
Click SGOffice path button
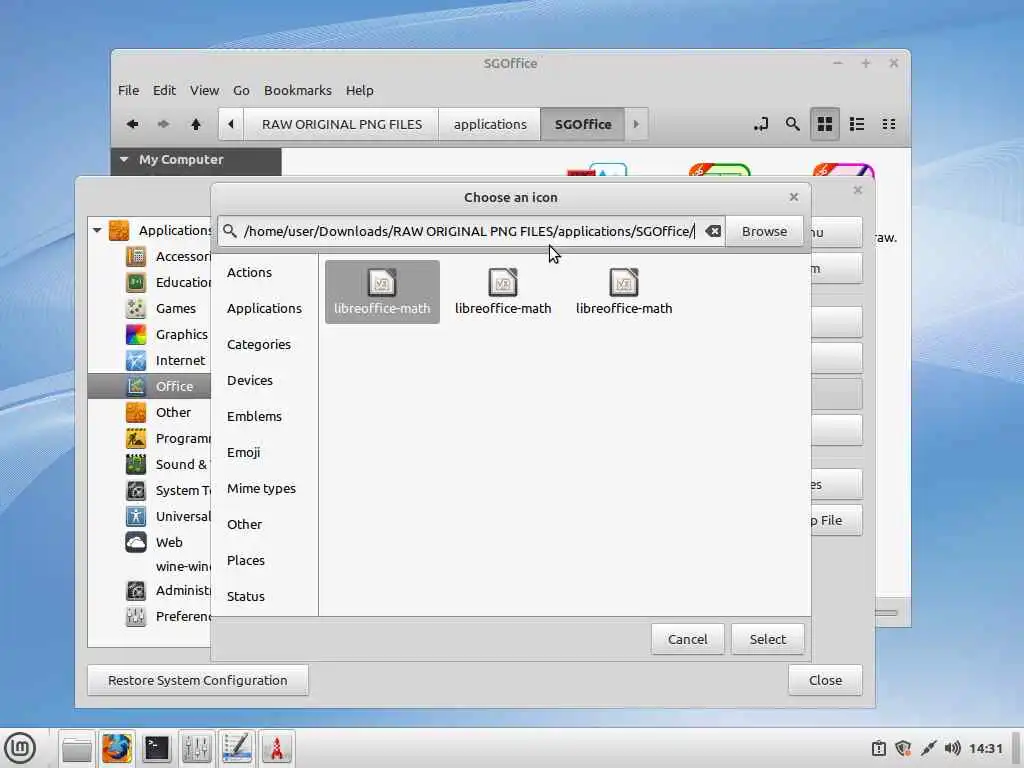(x=583, y=124)
